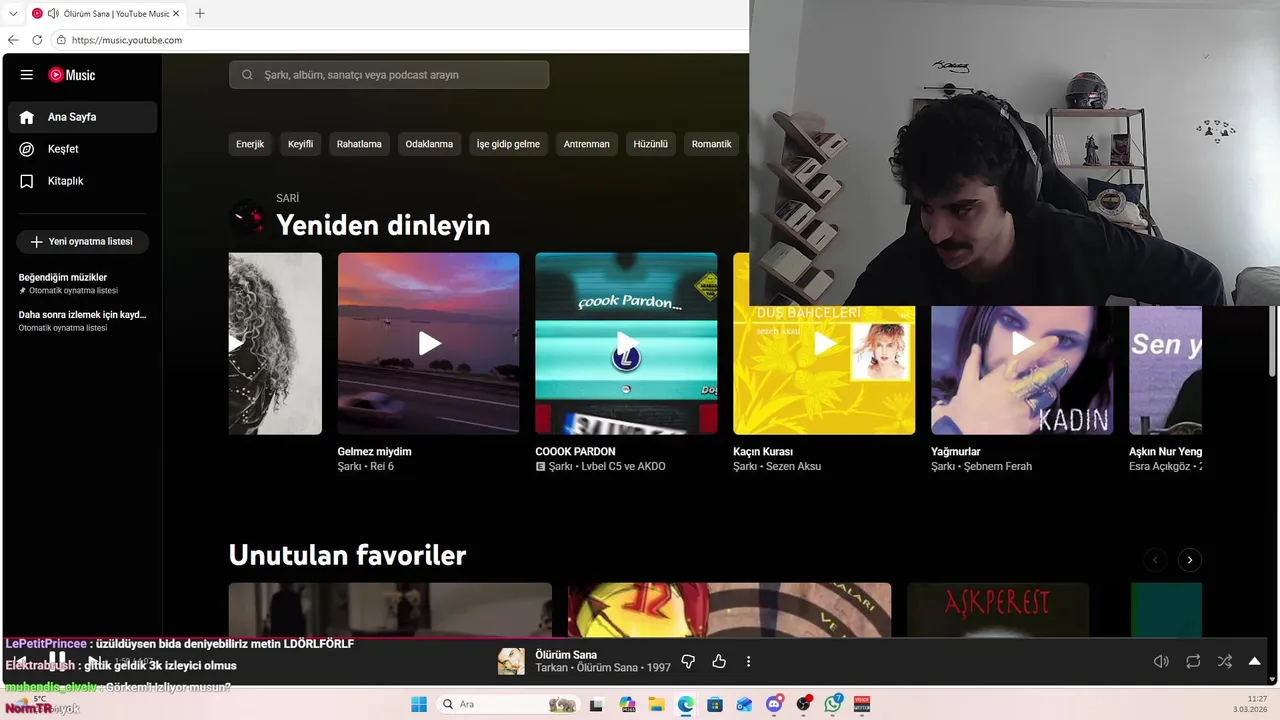Play the Yağmurlar song thumbnail

tap(1022, 343)
